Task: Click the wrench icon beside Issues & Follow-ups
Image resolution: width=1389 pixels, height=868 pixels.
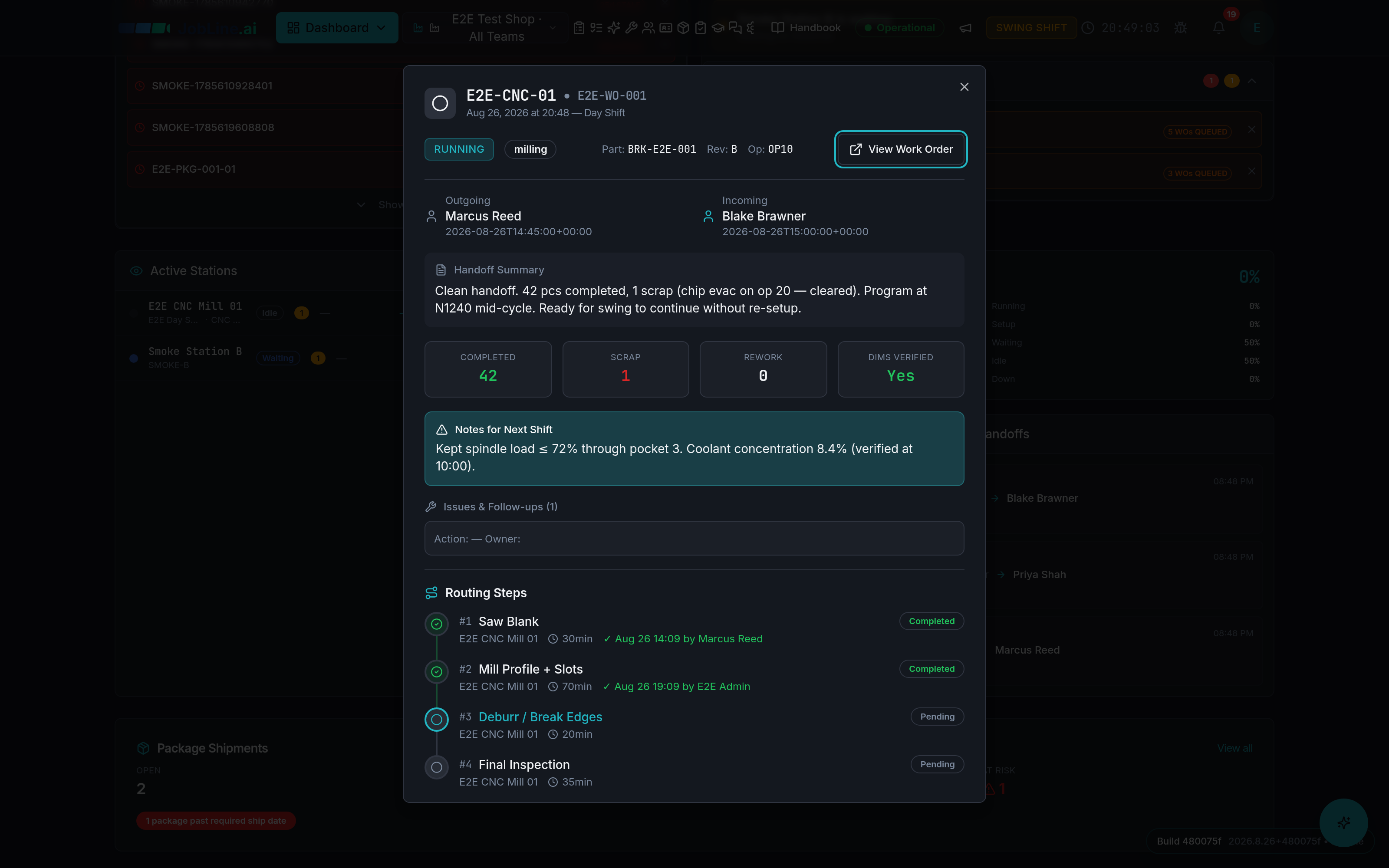Action: point(431,506)
